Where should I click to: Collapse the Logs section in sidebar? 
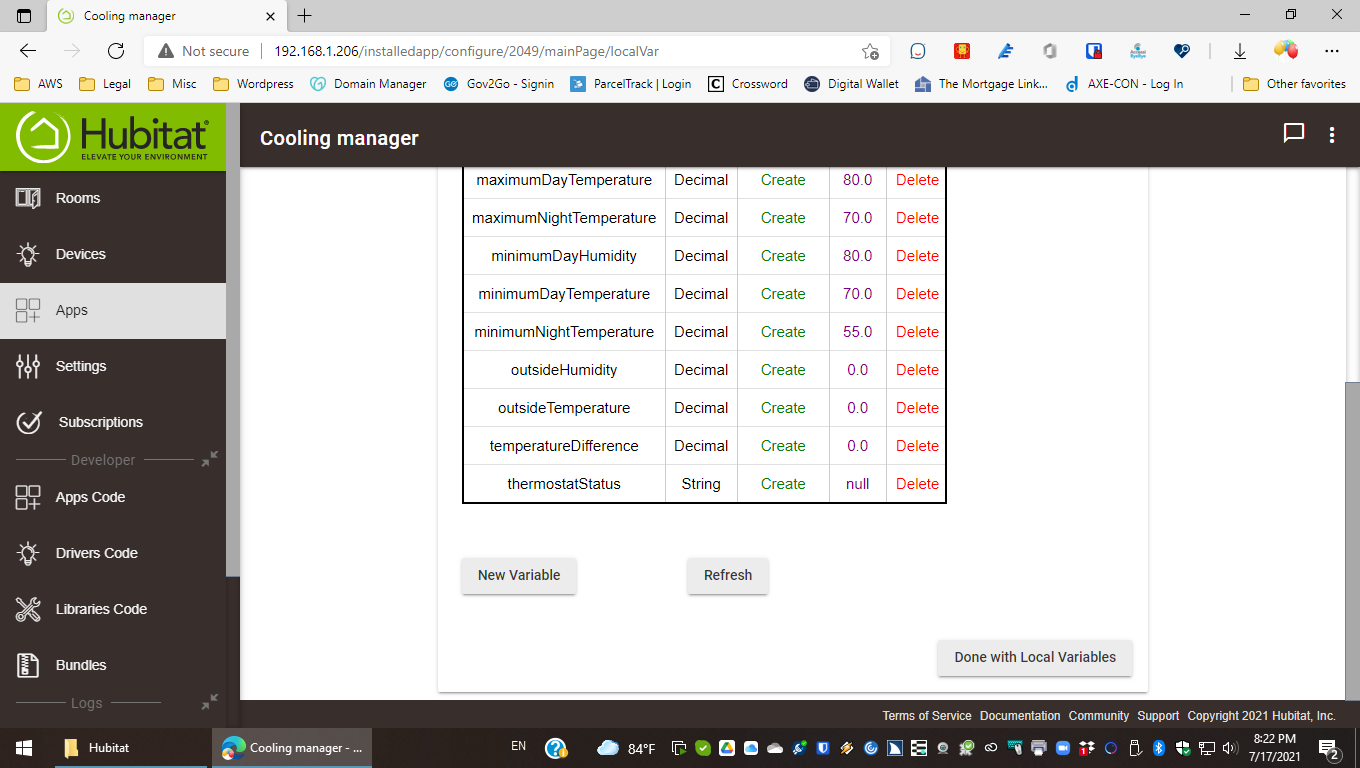[209, 702]
